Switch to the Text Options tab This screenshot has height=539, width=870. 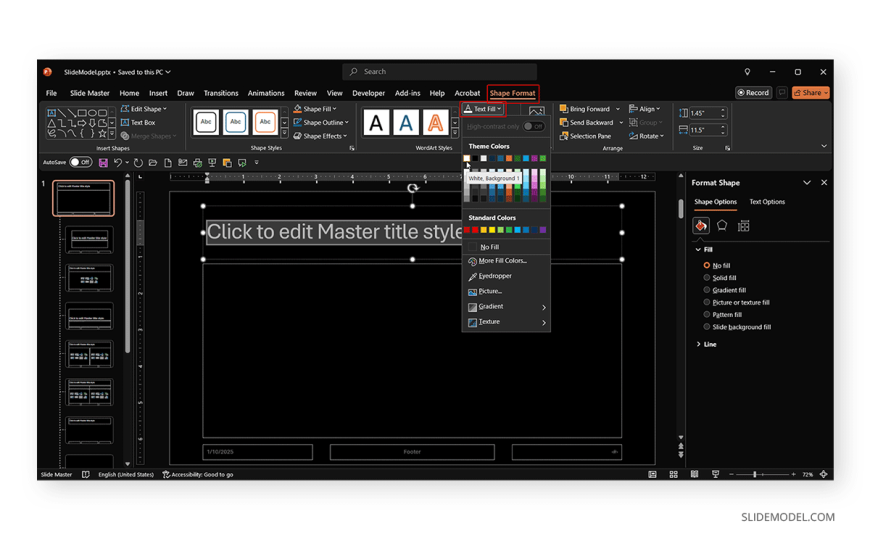(767, 202)
